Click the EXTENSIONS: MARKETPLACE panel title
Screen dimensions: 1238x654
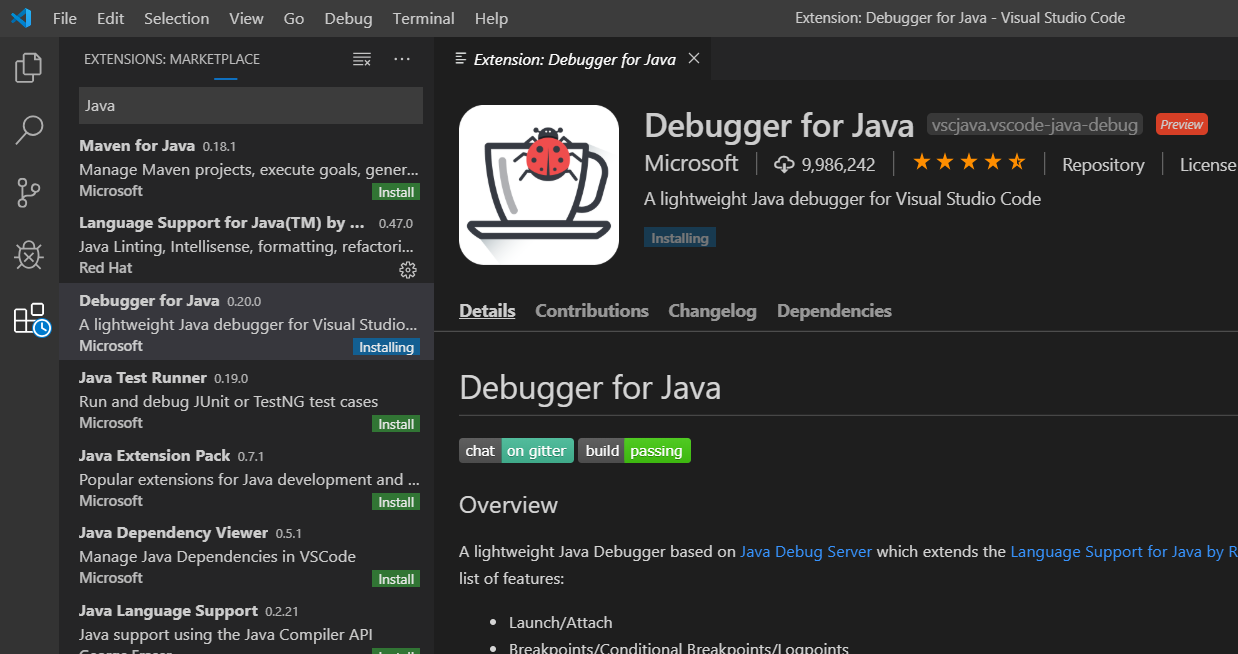172,59
